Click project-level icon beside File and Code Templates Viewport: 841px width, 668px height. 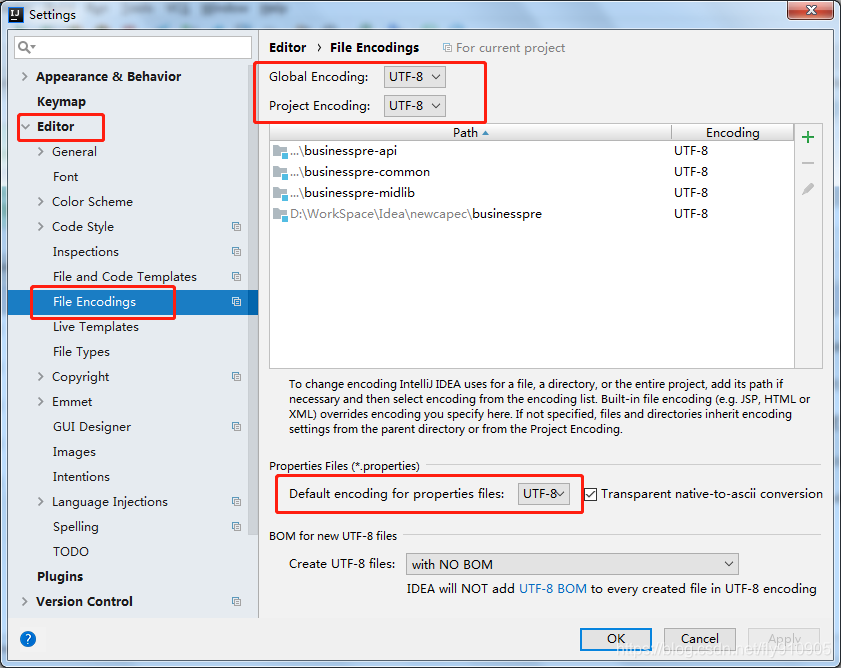tap(236, 276)
